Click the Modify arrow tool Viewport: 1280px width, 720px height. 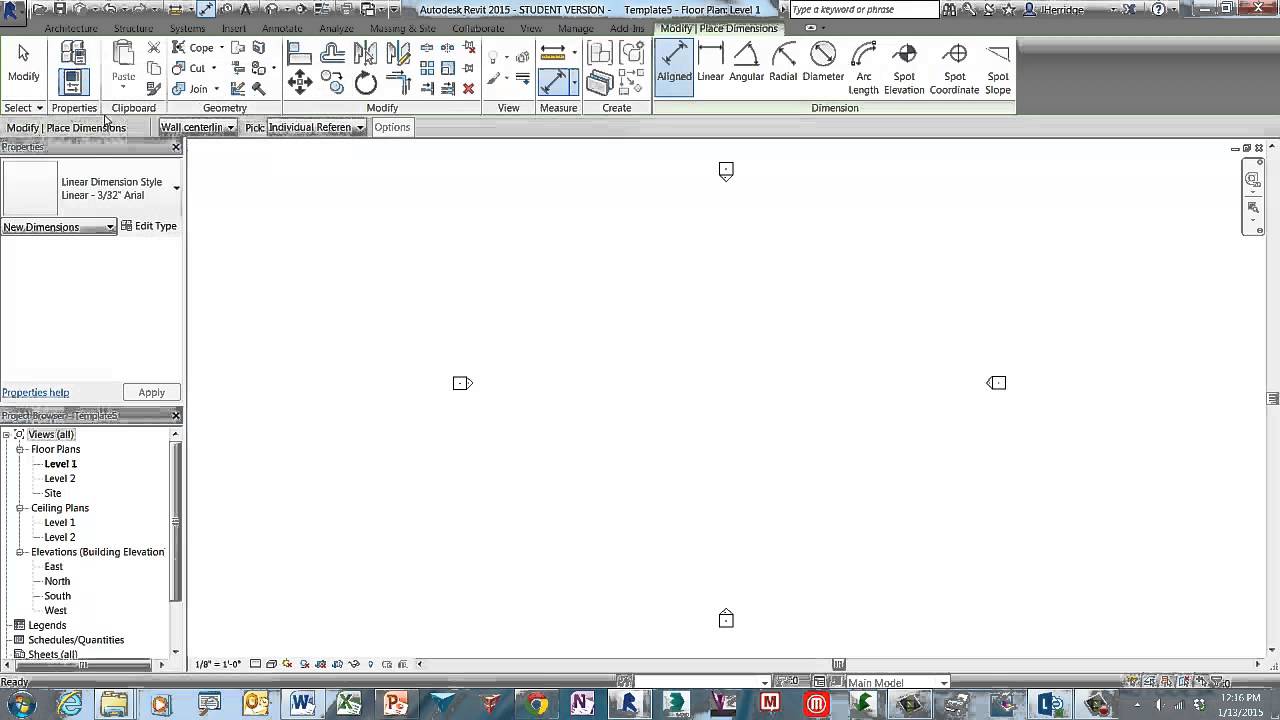[23, 62]
